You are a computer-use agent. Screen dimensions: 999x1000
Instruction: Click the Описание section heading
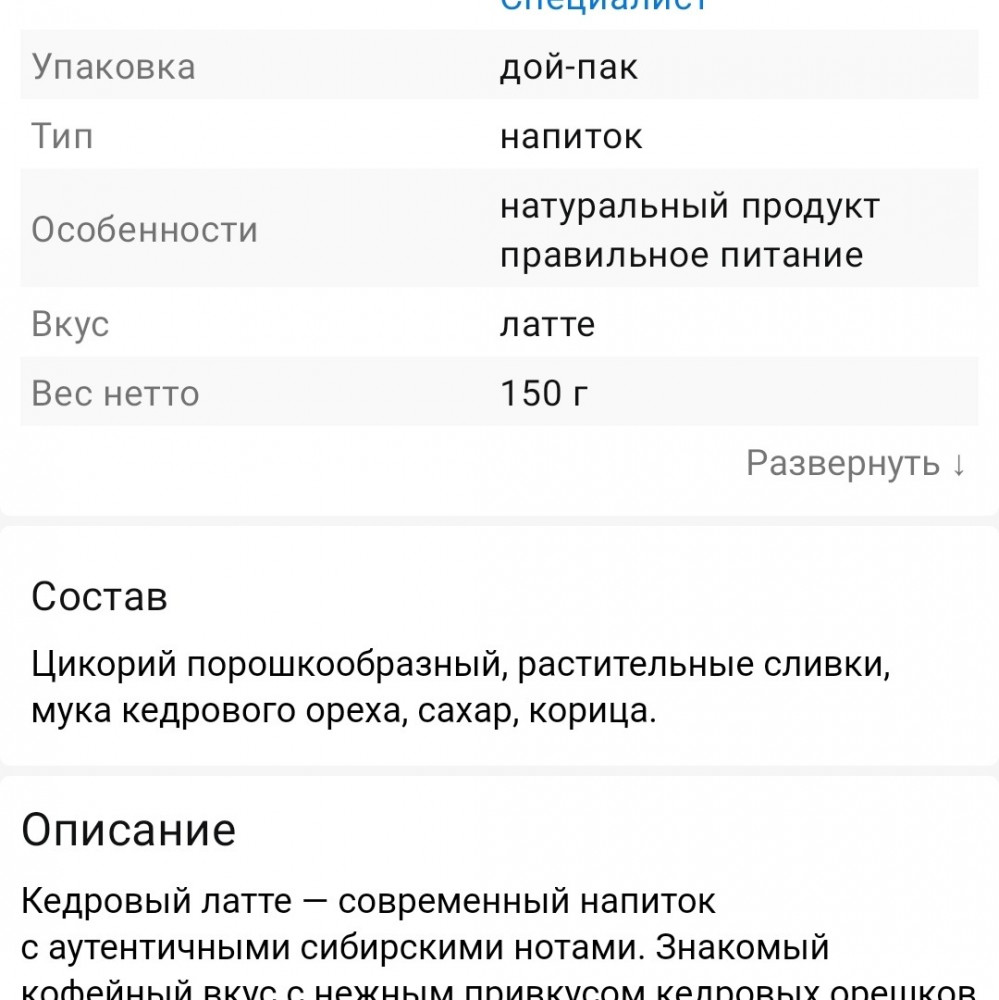click(x=128, y=830)
